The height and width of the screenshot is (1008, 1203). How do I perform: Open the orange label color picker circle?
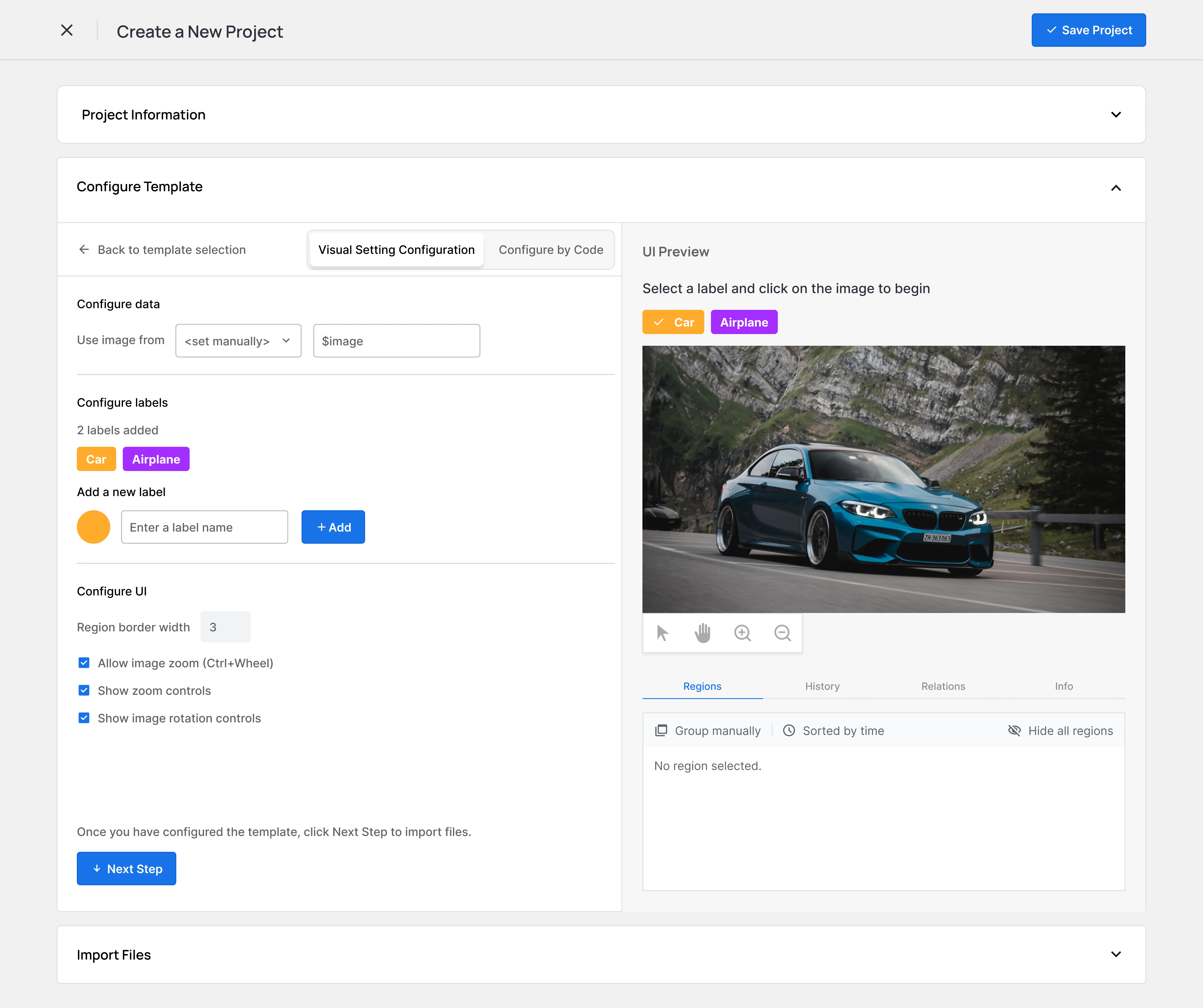pos(93,527)
